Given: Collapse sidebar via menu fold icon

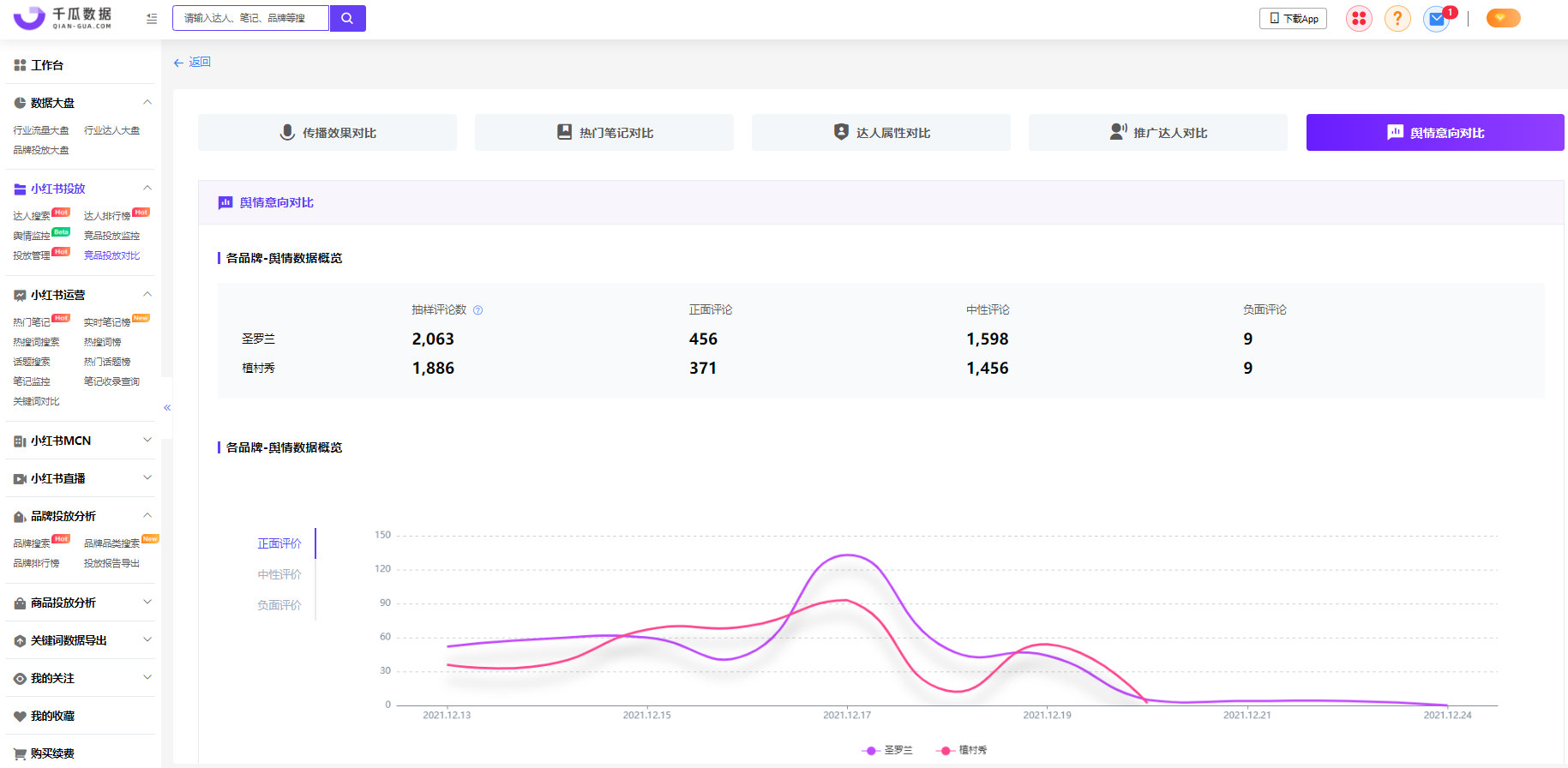Looking at the screenshot, I should pyautogui.click(x=152, y=18).
